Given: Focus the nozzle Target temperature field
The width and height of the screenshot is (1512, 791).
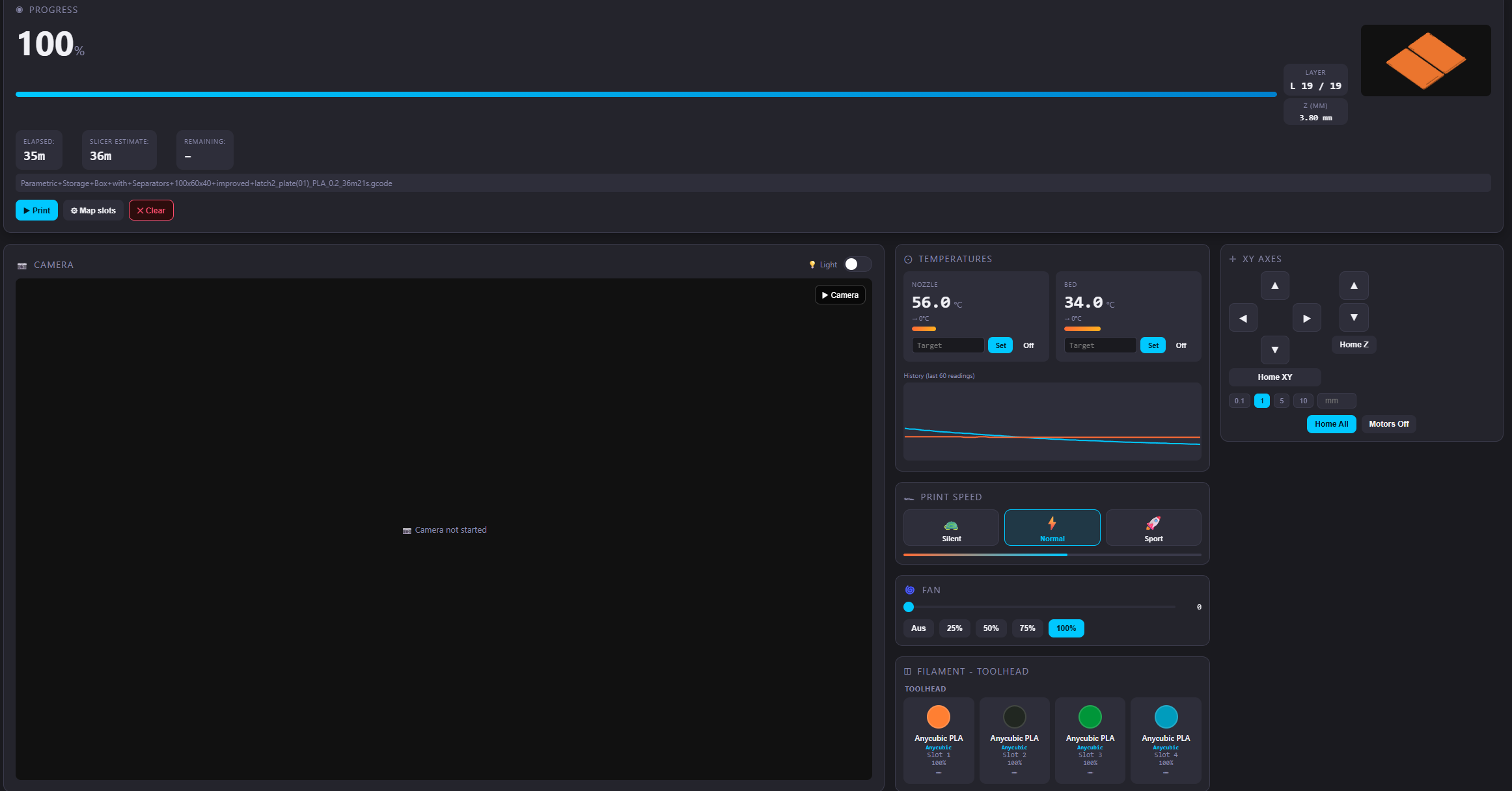Looking at the screenshot, I should pyautogui.click(x=948, y=345).
